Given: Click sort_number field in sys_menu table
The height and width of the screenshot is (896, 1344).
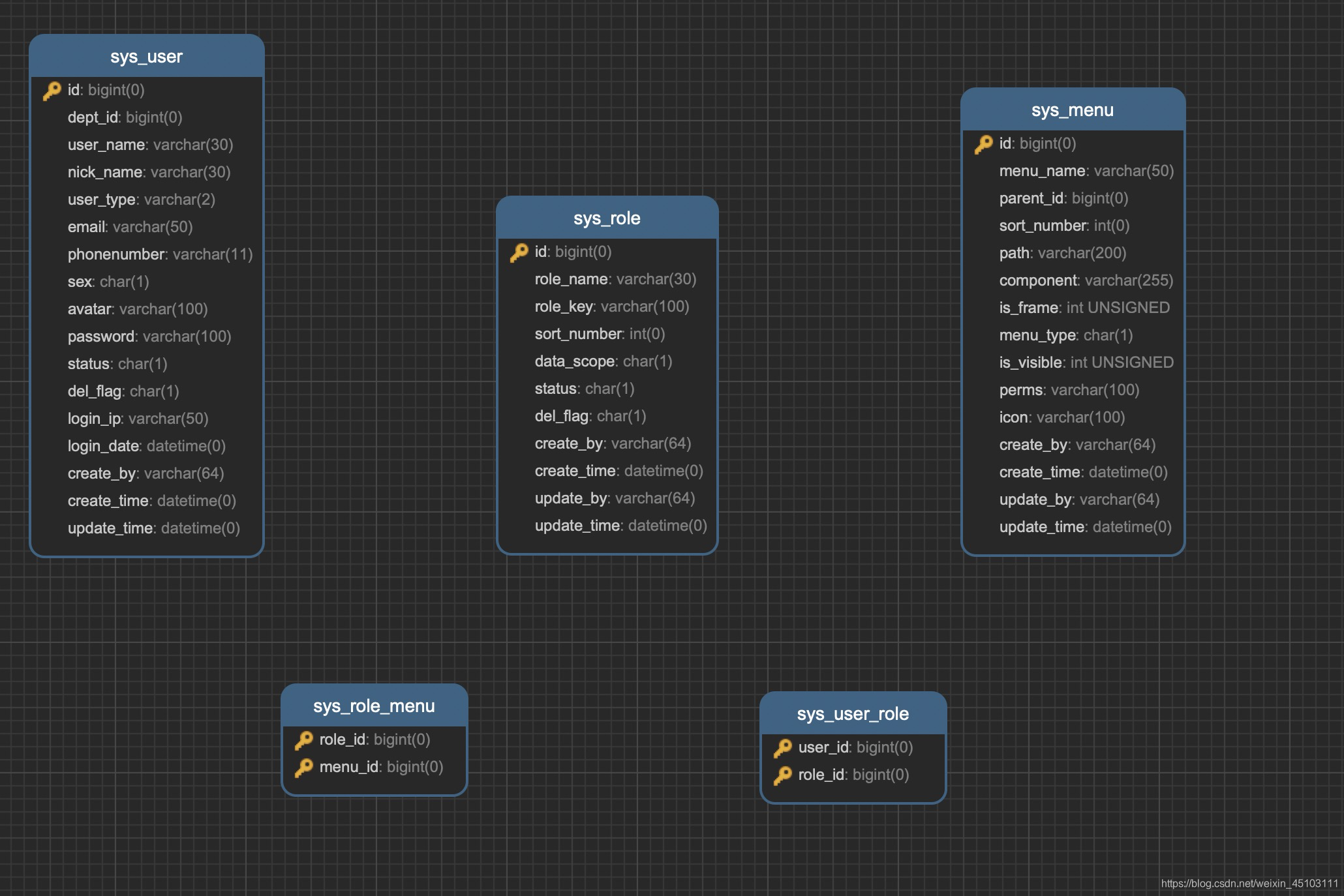Looking at the screenshot, I should 1065,226.
